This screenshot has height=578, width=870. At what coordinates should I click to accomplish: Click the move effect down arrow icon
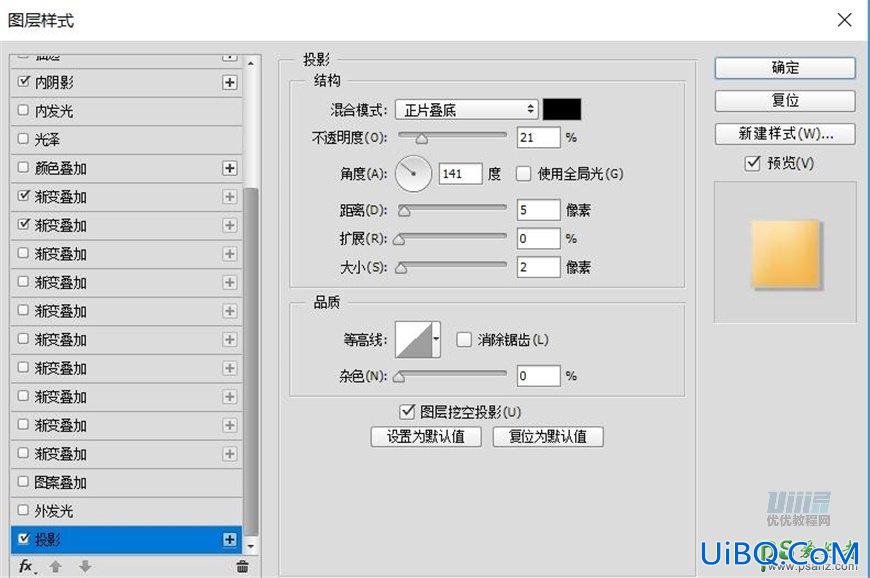[x=85, y=567]
